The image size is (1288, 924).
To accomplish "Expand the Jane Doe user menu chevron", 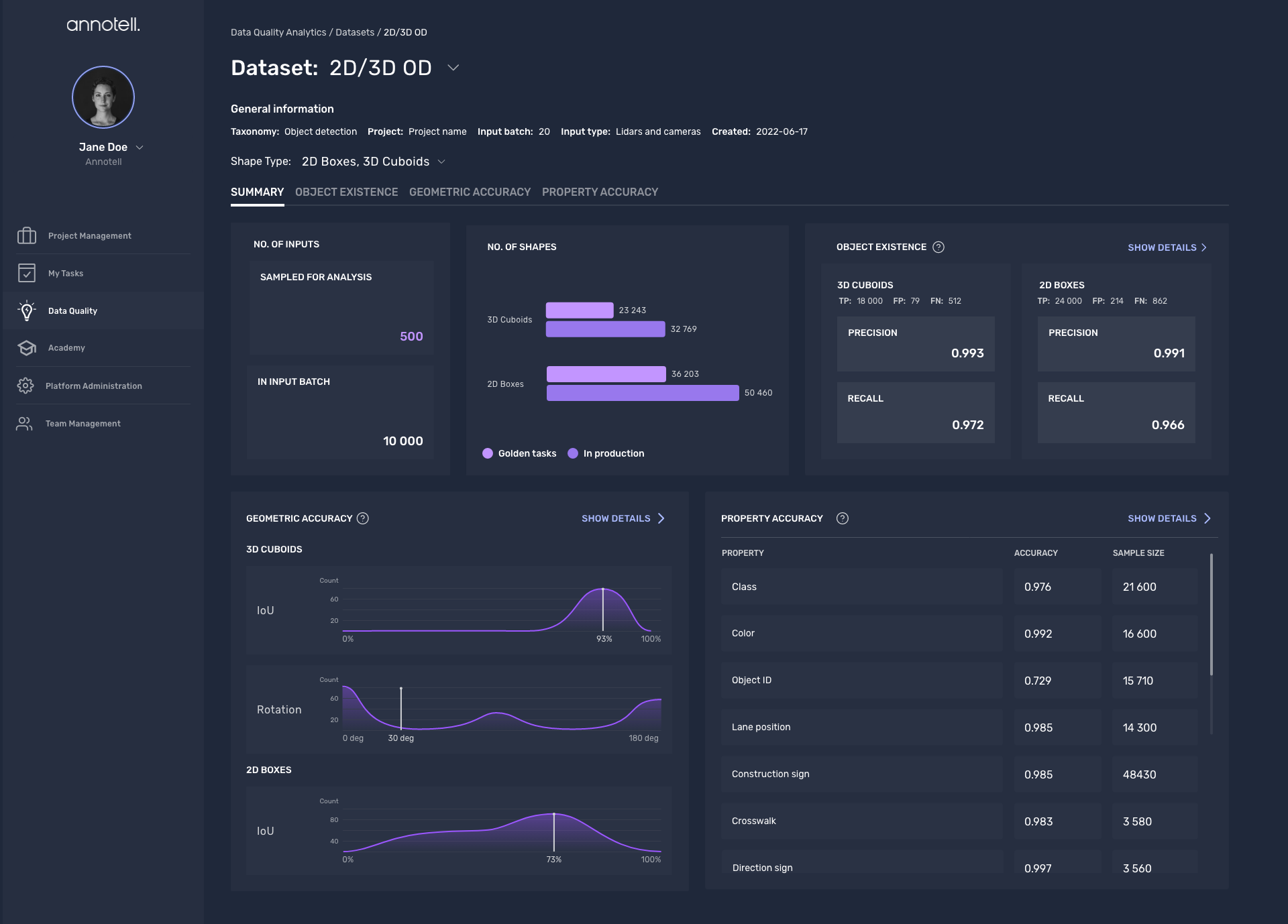I will pos(140,148).
